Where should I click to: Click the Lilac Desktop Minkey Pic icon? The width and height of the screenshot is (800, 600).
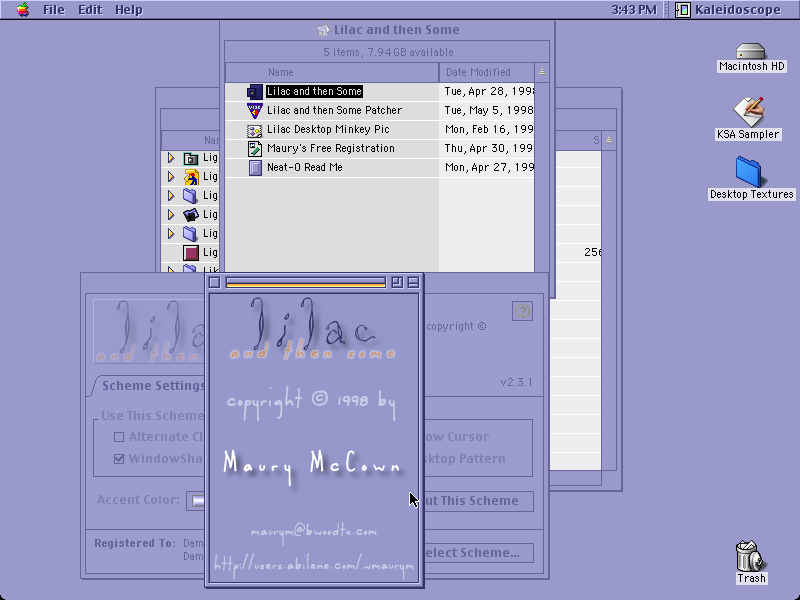[x=255, y=130]
